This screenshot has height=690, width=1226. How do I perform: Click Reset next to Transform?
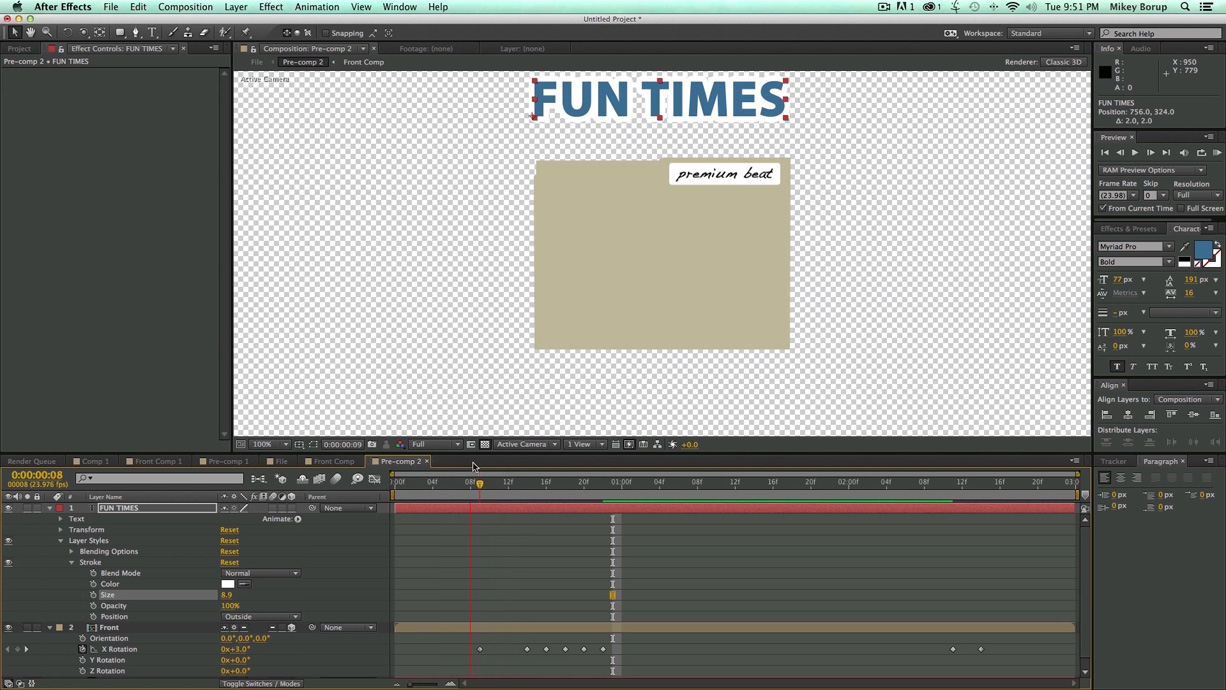pos(229,529)
